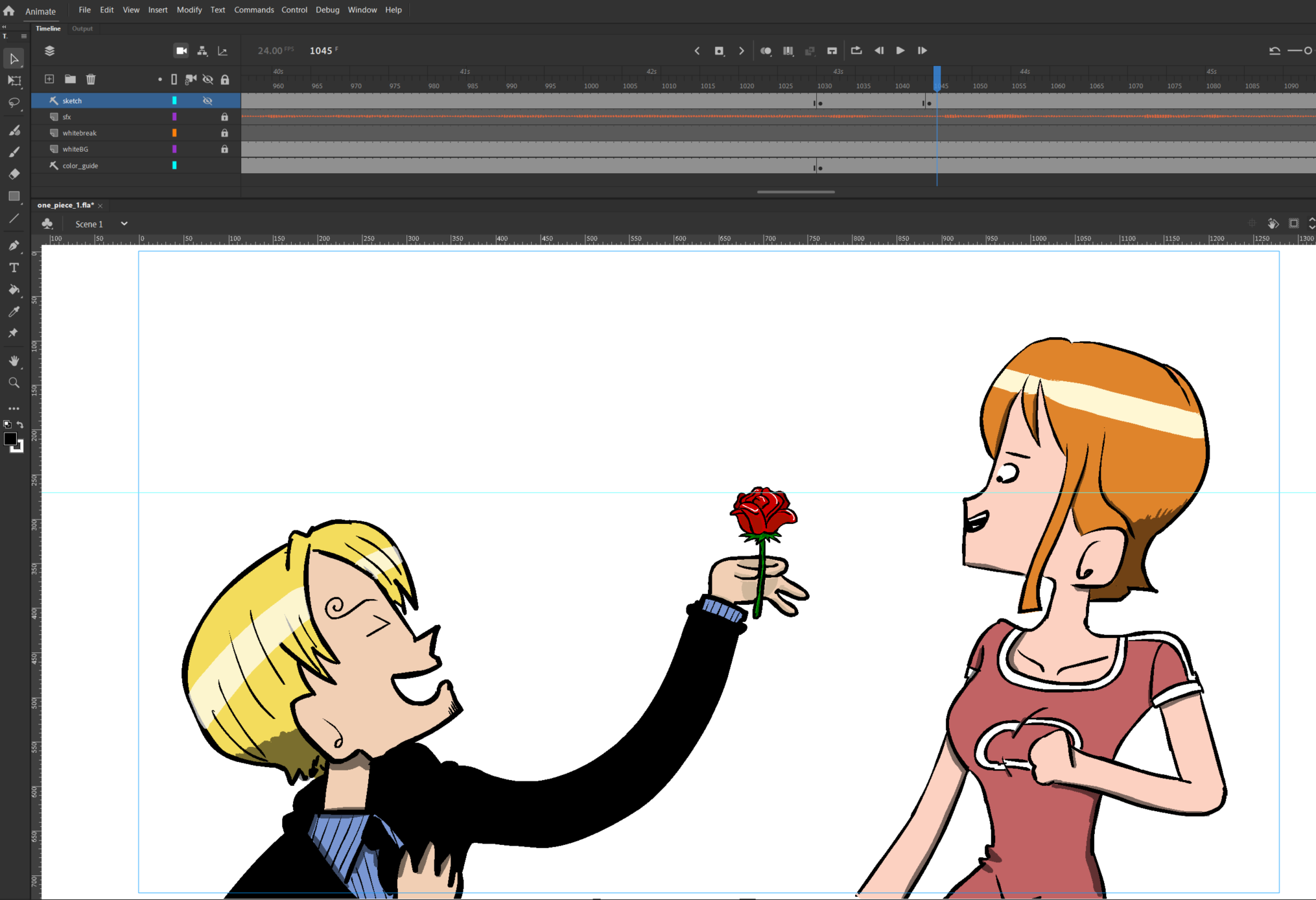This screenshot has height=900, width=1316.
Task: Toggle attach all layers to camera
Action: pos(191,79)
